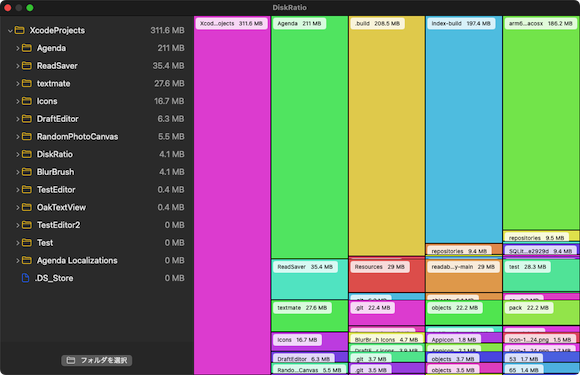Click the blue index-build 197.4 MB block
The width and height of the screenshot is (580, 375).
point(463,129)
